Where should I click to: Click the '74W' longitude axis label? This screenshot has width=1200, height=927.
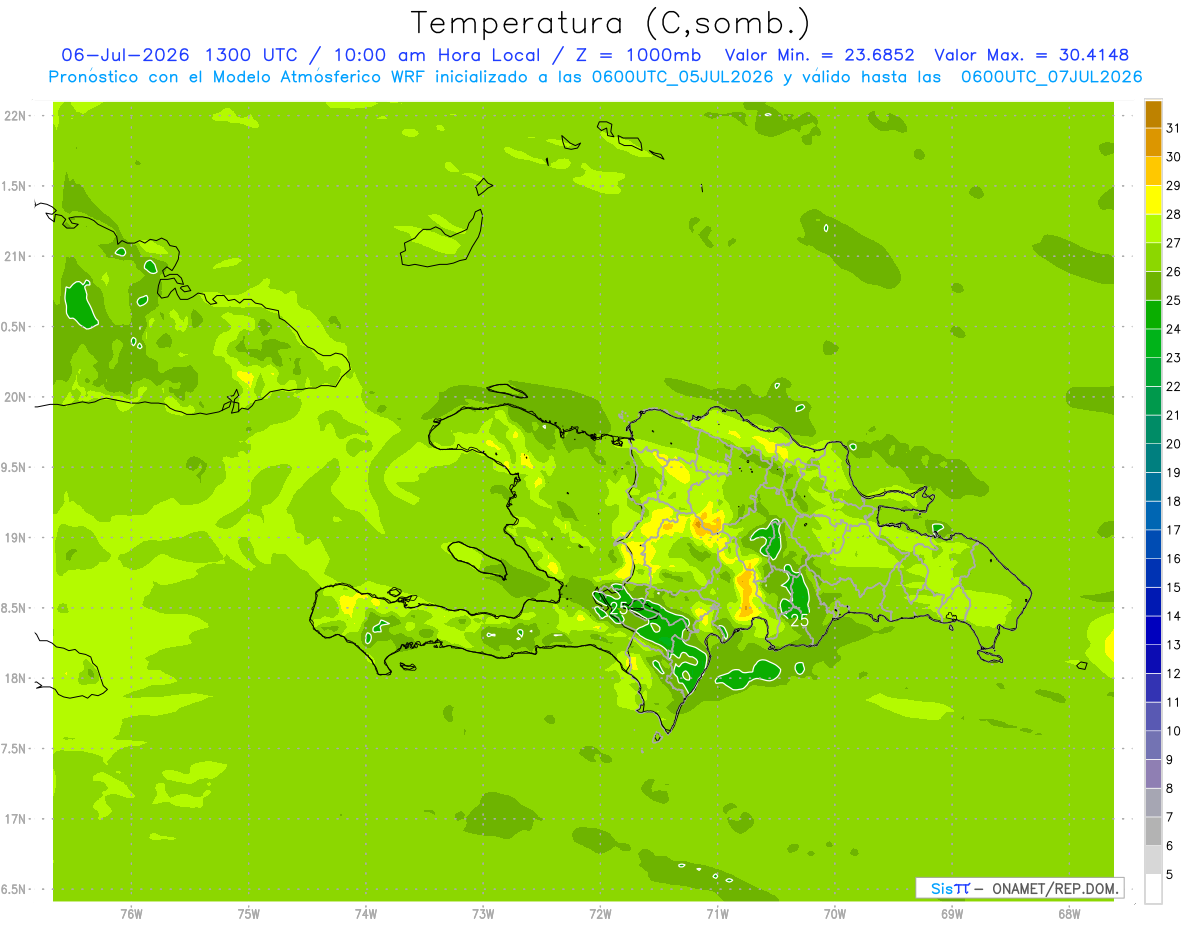[x=366, y=913]
